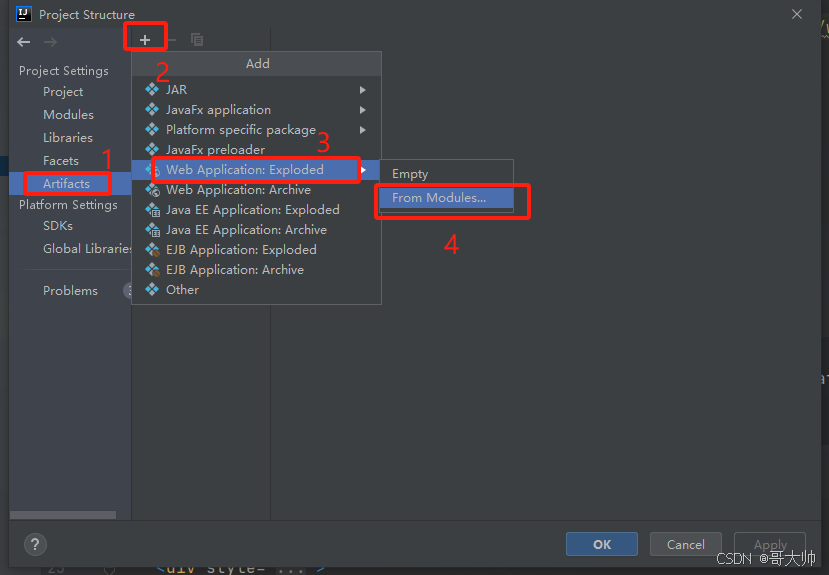Choose Empty from the submenu
The image size is (829, 575).
point(446,174)
